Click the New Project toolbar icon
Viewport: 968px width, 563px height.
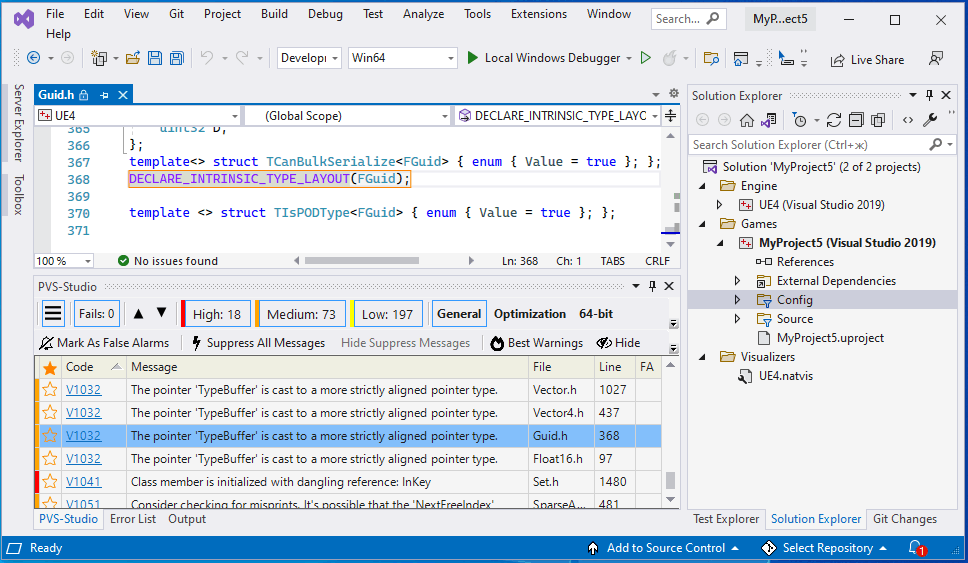pyautogui.click(x=99, y=58)
